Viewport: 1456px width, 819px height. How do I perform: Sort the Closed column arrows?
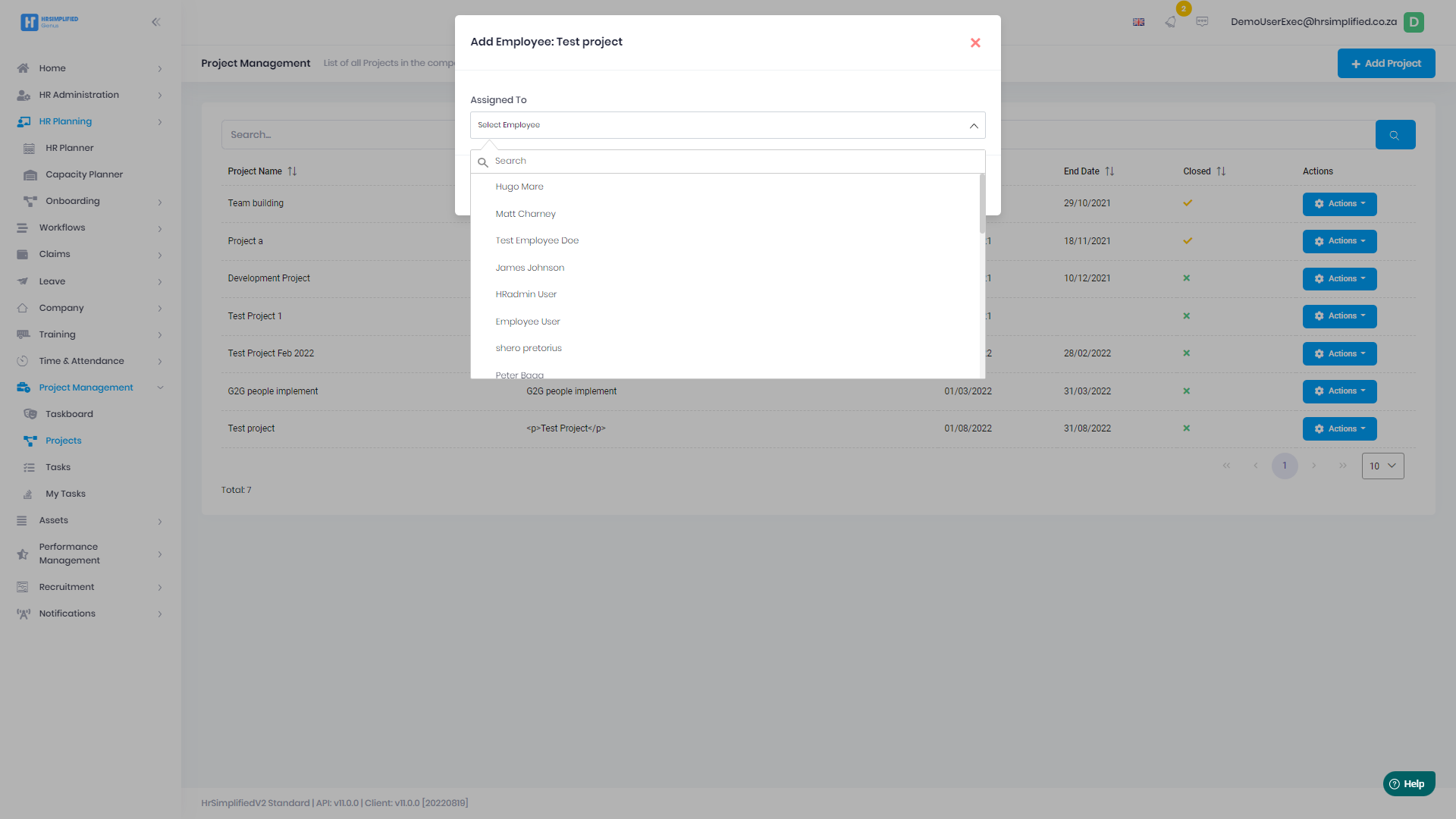(x=1221, y=171)
